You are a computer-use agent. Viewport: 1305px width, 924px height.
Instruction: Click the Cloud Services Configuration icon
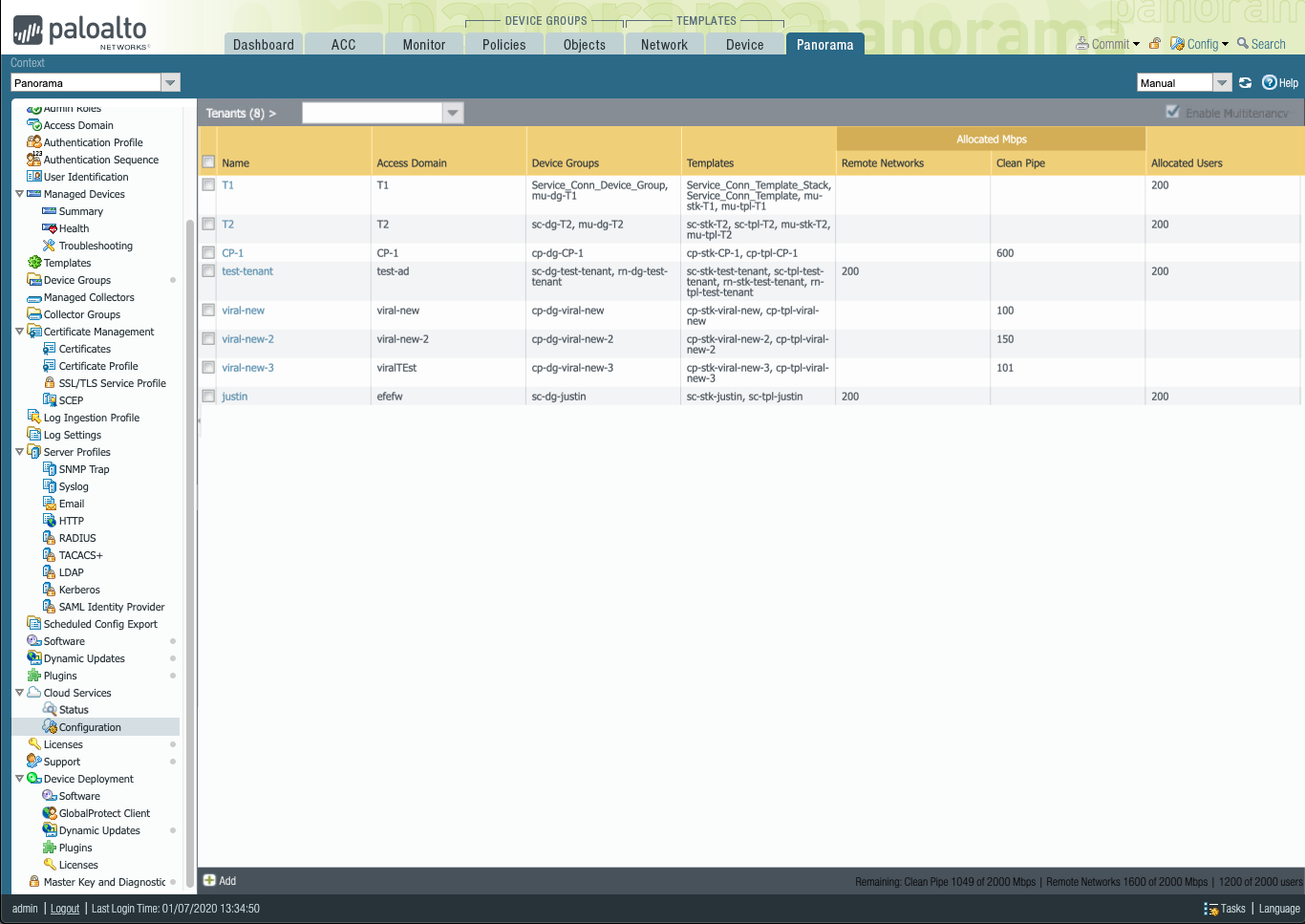[x=50, y=727]
